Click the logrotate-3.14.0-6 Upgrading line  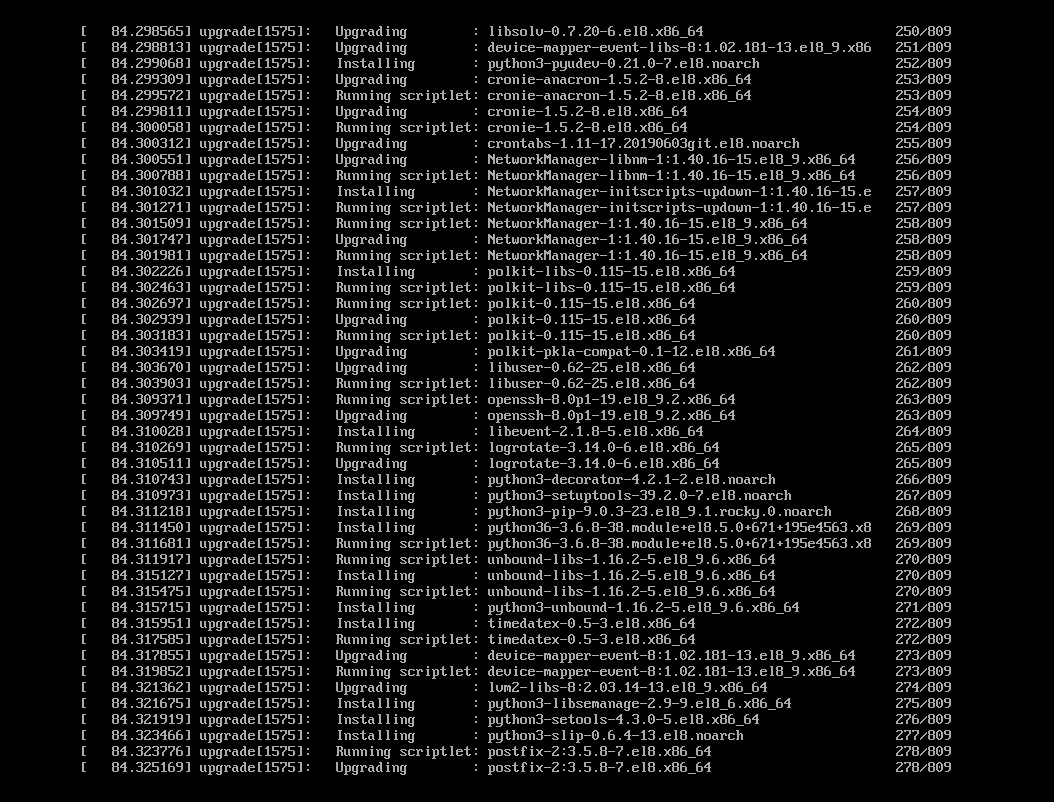516,464
